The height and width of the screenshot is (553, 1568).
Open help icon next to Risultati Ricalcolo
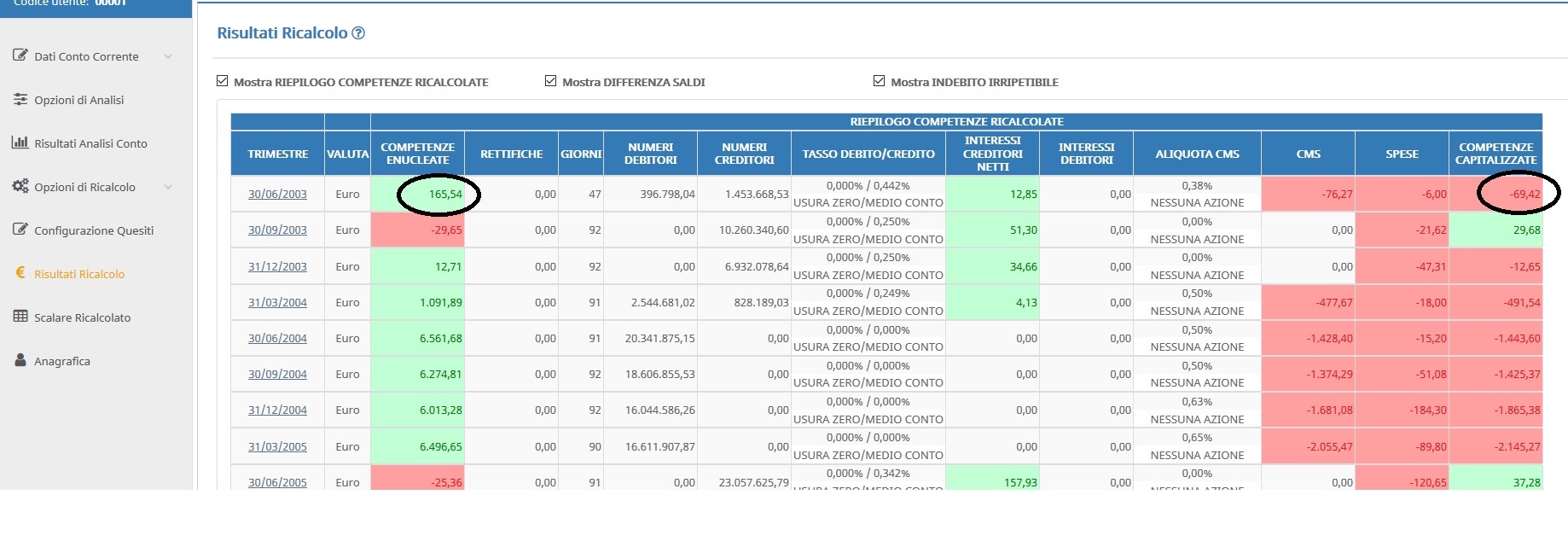pos(358,33)
